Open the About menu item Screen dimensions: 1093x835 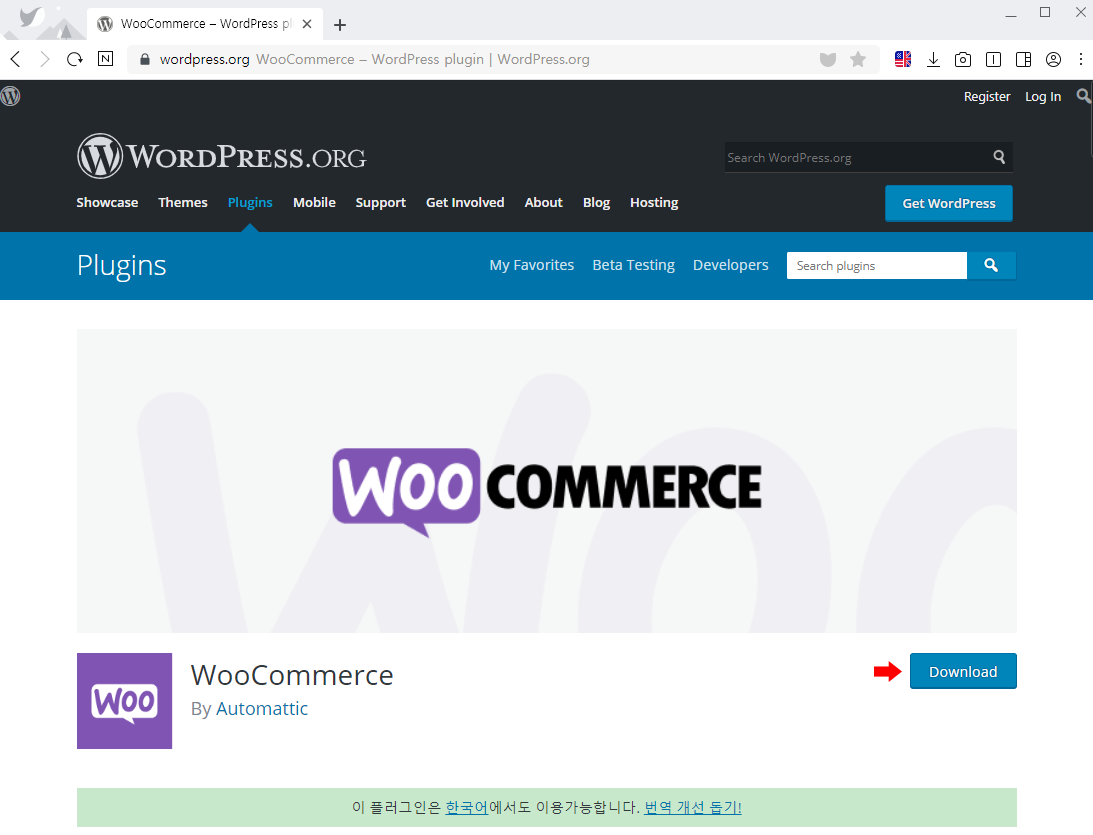click(543, 202)
